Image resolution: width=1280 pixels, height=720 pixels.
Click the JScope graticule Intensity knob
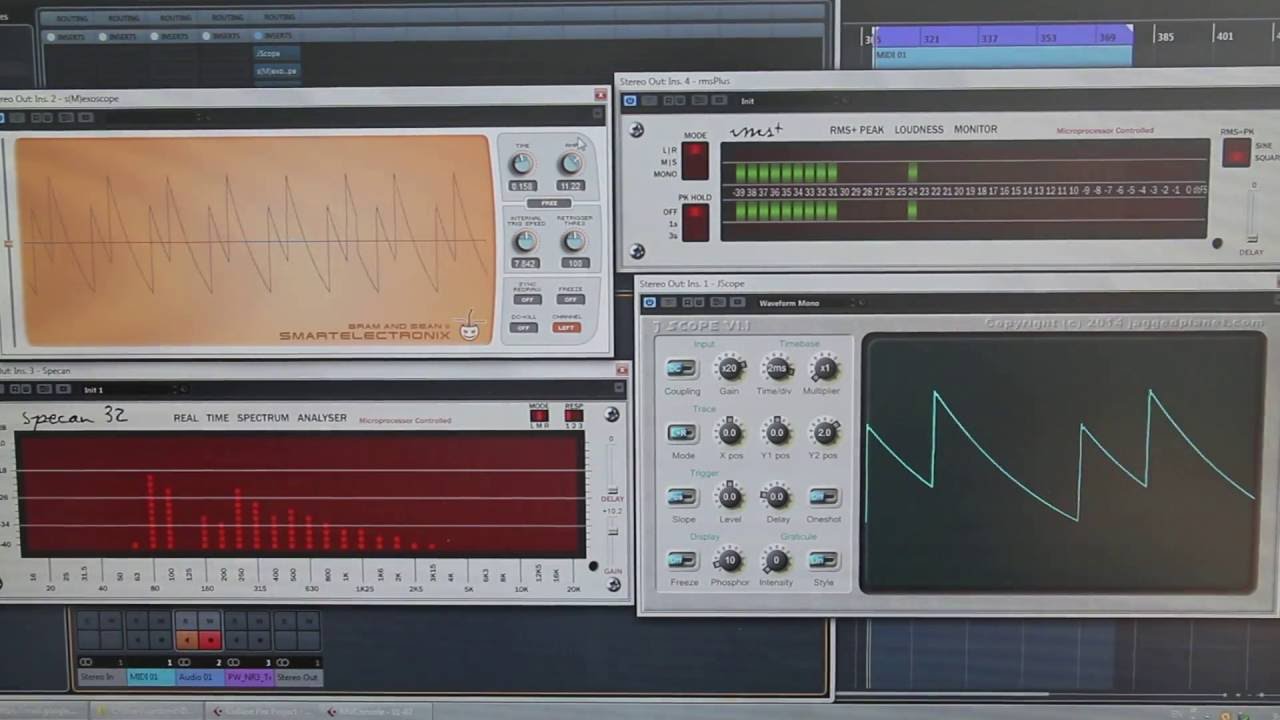[x=776, y=560]
